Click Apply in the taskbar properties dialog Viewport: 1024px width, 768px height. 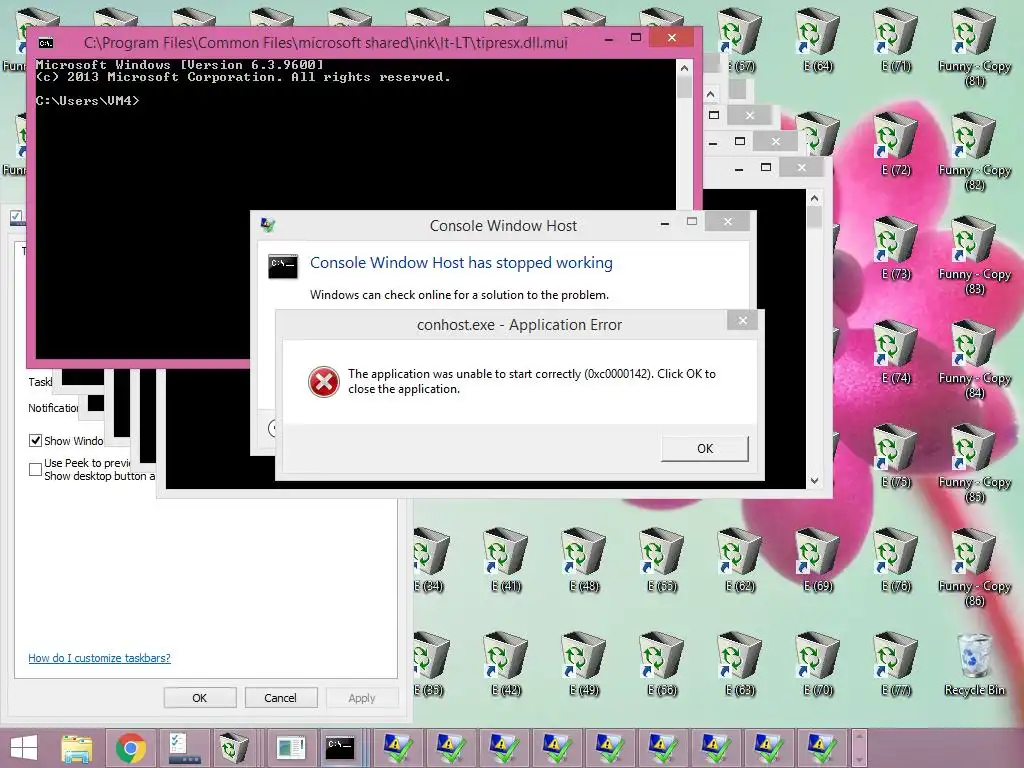[x=362, y=697]
